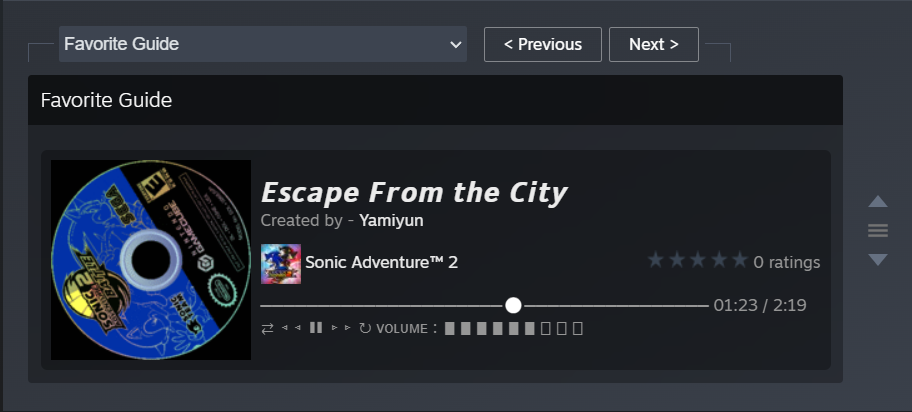Click the Next > button
The height and width of the screenshot is (412, 912).
654,44
